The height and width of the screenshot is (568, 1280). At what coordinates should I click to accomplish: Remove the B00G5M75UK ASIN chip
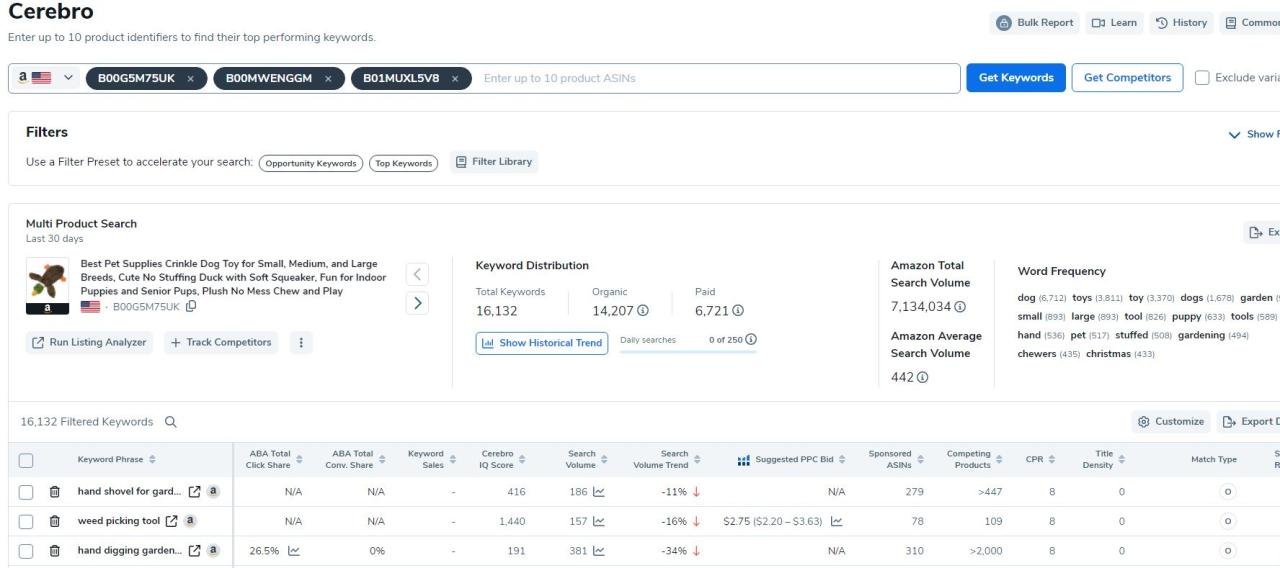click(x=190, y=78)
